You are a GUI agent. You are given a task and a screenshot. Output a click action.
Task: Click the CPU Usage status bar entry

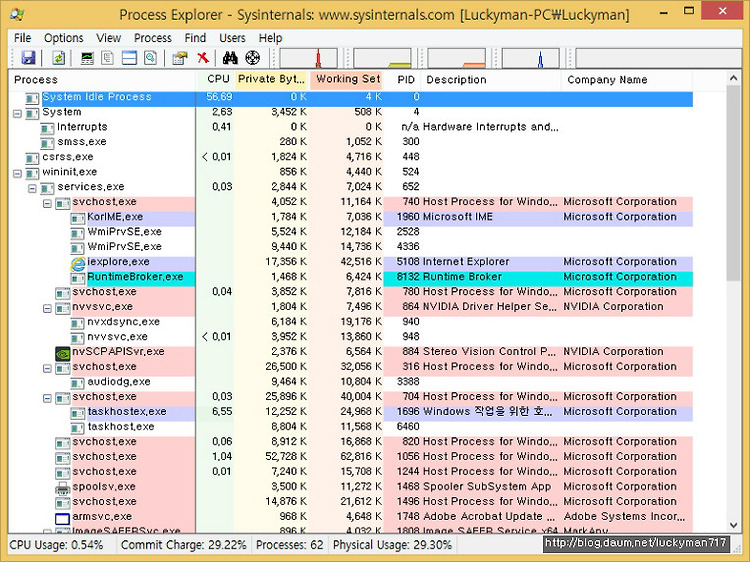point(56,545)
